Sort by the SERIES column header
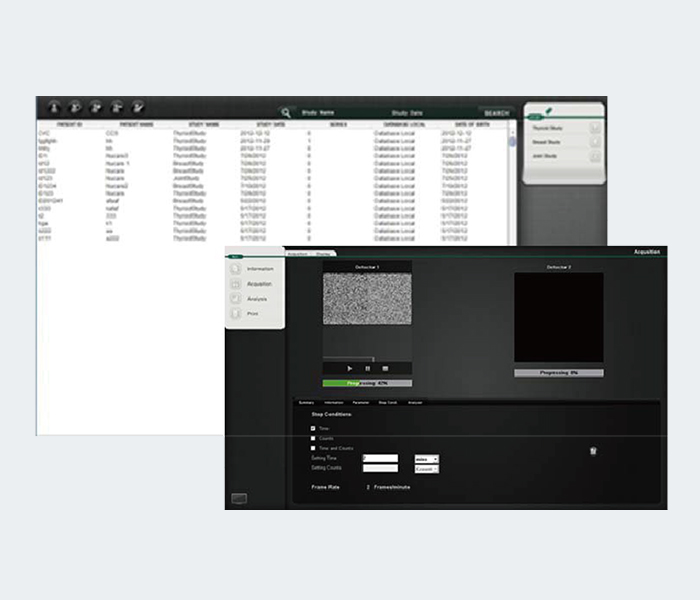 (x=338, y=125)
